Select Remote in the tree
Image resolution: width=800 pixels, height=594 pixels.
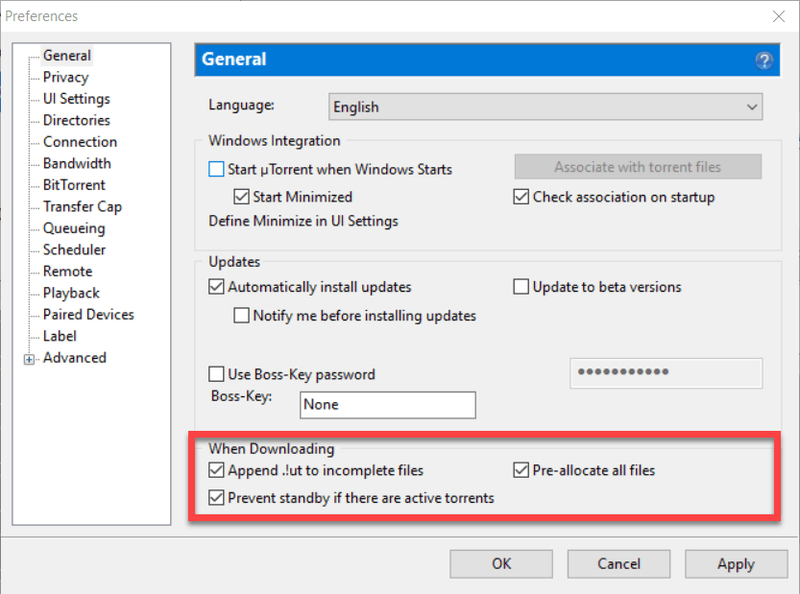pos(67,271)
